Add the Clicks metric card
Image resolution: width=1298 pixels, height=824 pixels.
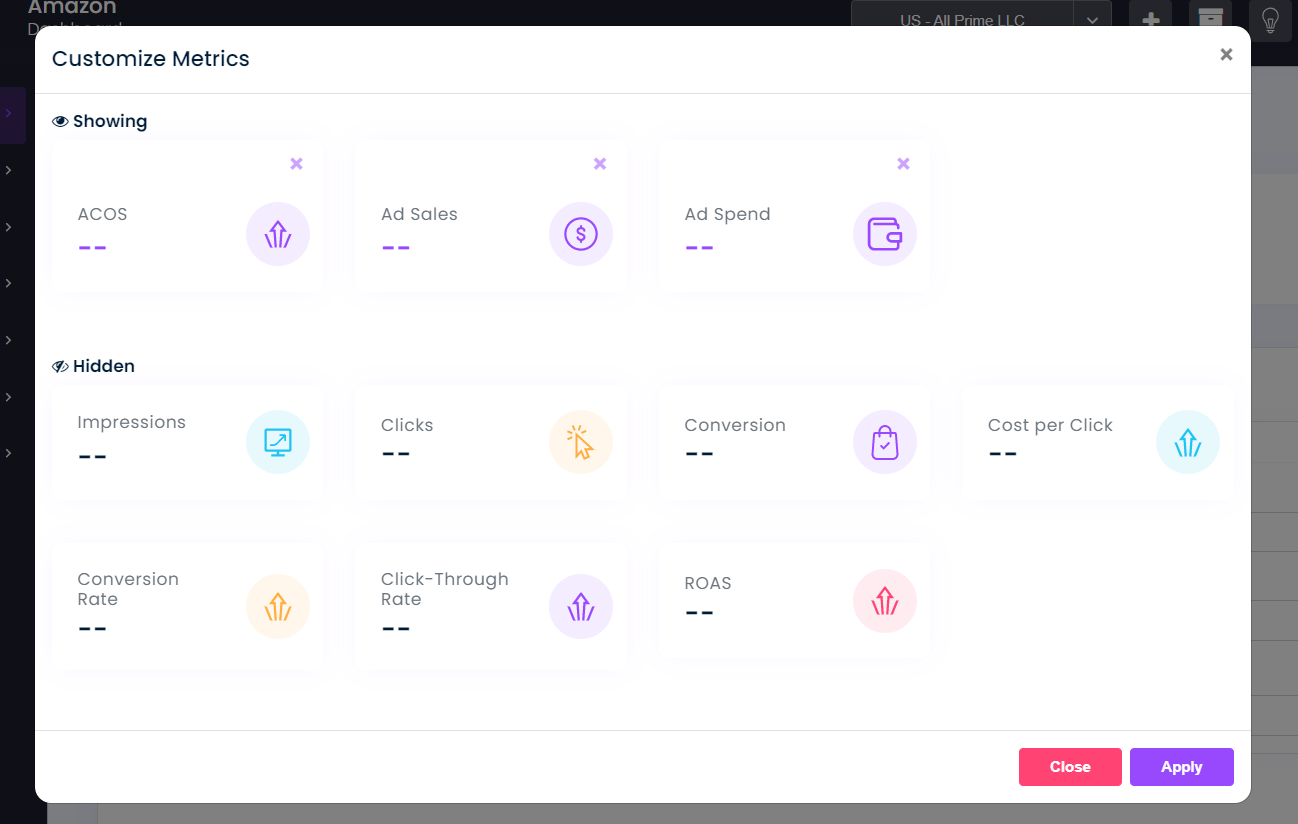point(491,443)
